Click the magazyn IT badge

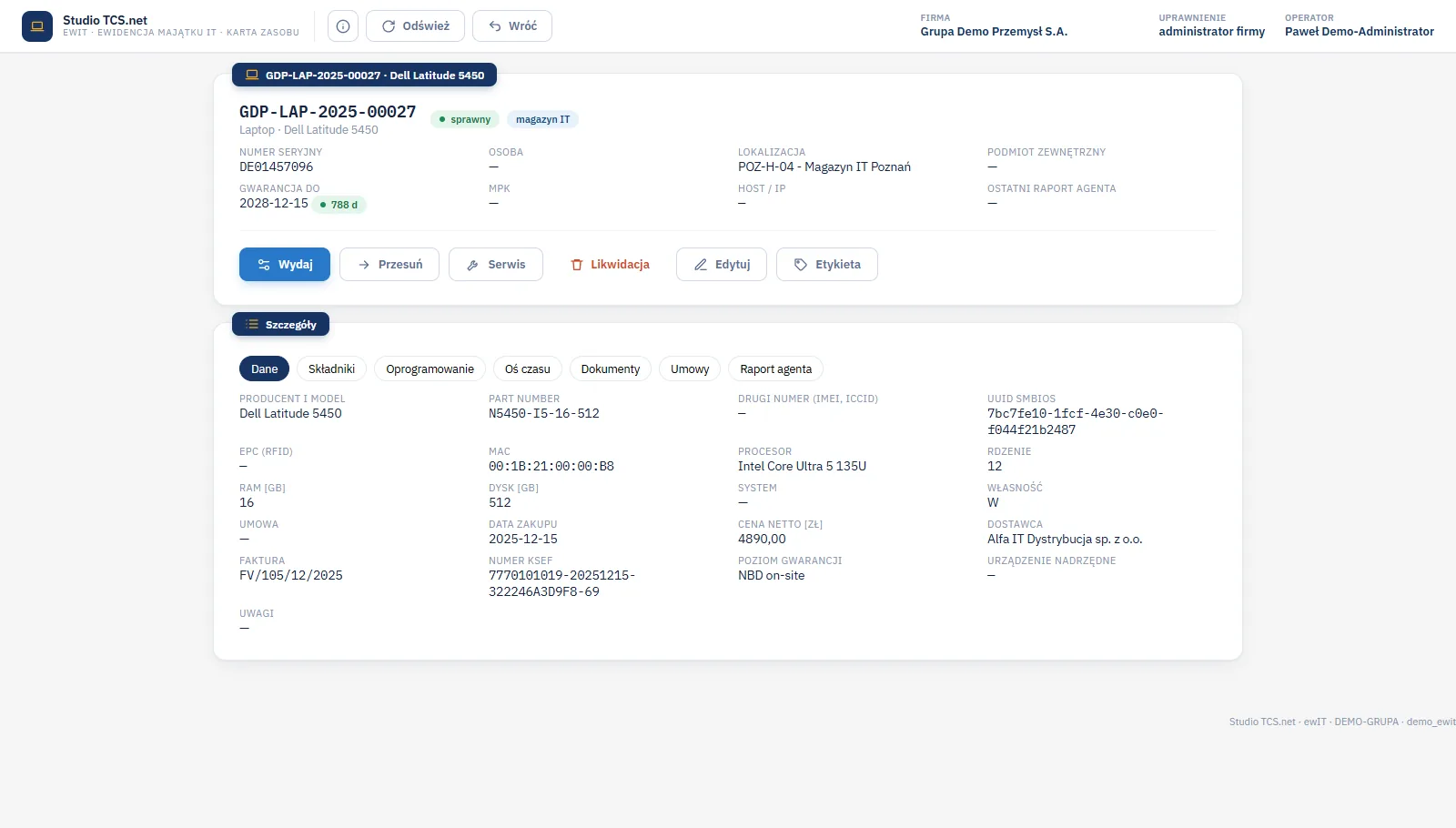pos(542,119)
